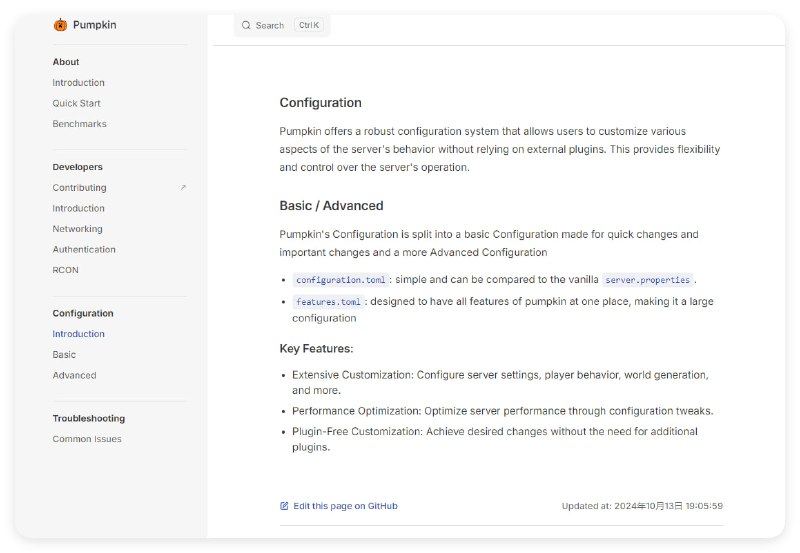Click the Pumpkin logo icon

point(60,25)
